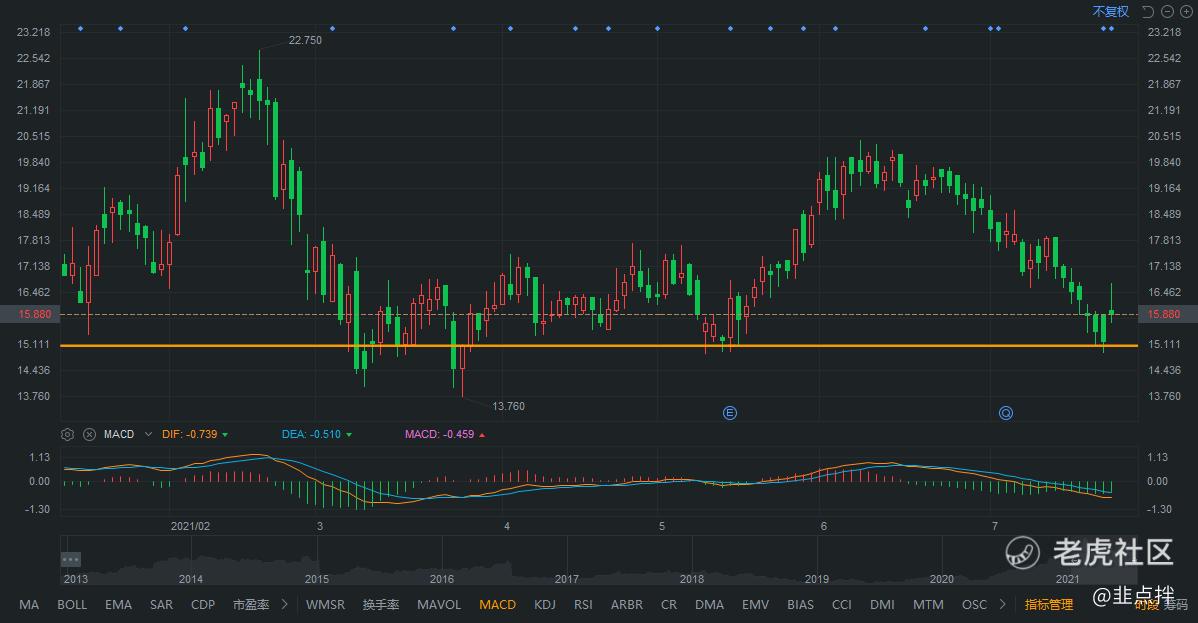The height and width of the screenshot is (623, 1198).
Task: Switch sub-chart to ARBR
Action: click(x=627, y=605)
